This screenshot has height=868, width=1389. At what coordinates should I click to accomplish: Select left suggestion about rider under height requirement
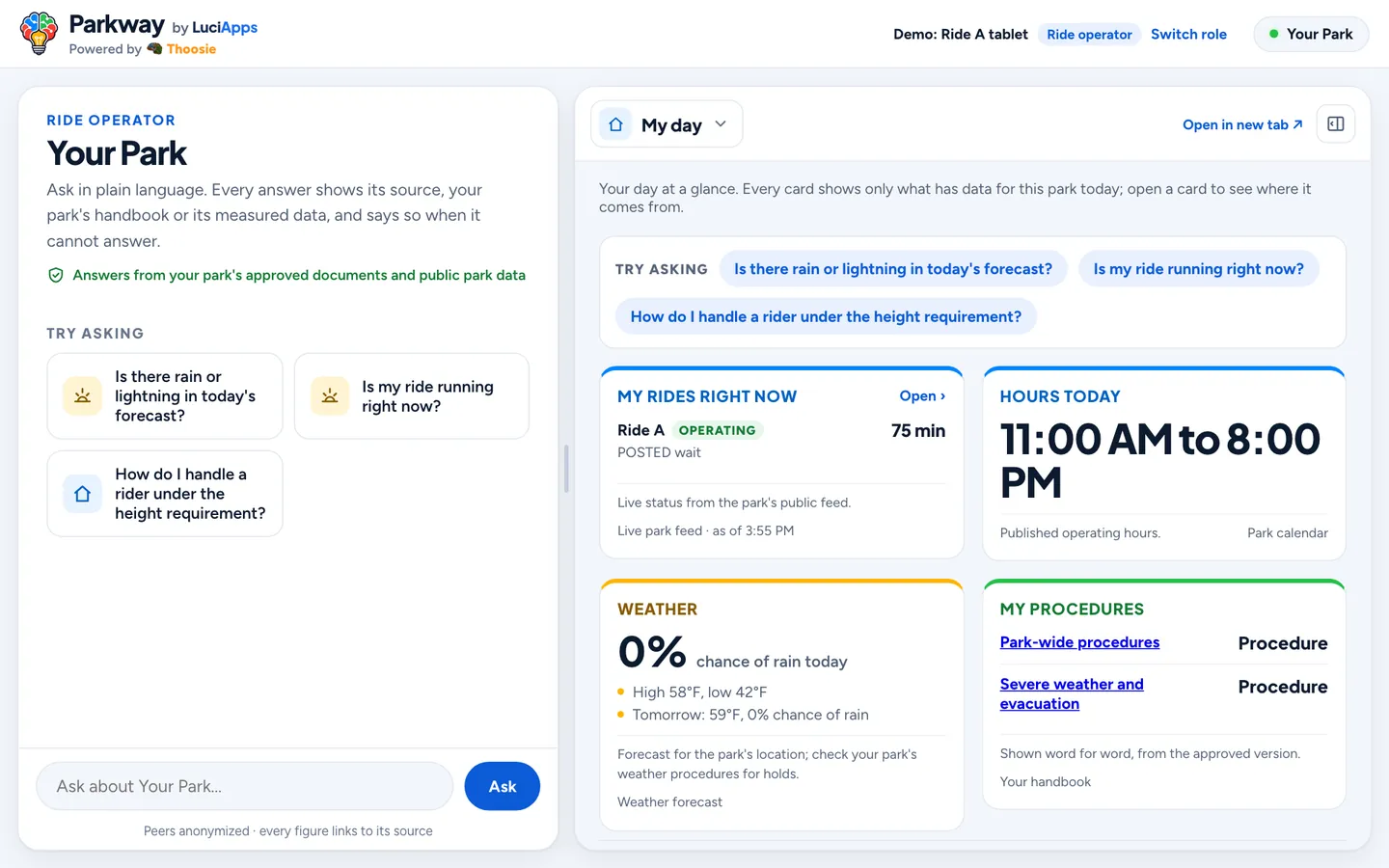(x=165, y=494)
